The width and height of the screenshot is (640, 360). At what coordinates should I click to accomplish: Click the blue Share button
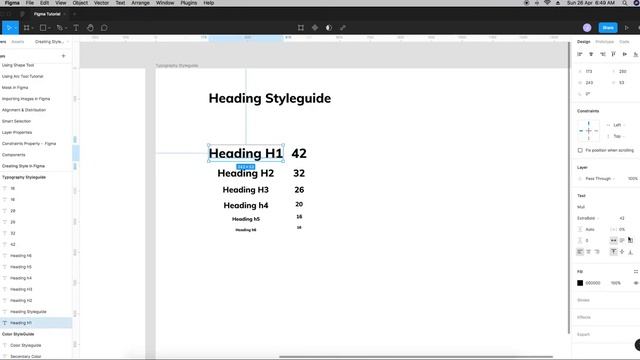click(x=608, y=28)
